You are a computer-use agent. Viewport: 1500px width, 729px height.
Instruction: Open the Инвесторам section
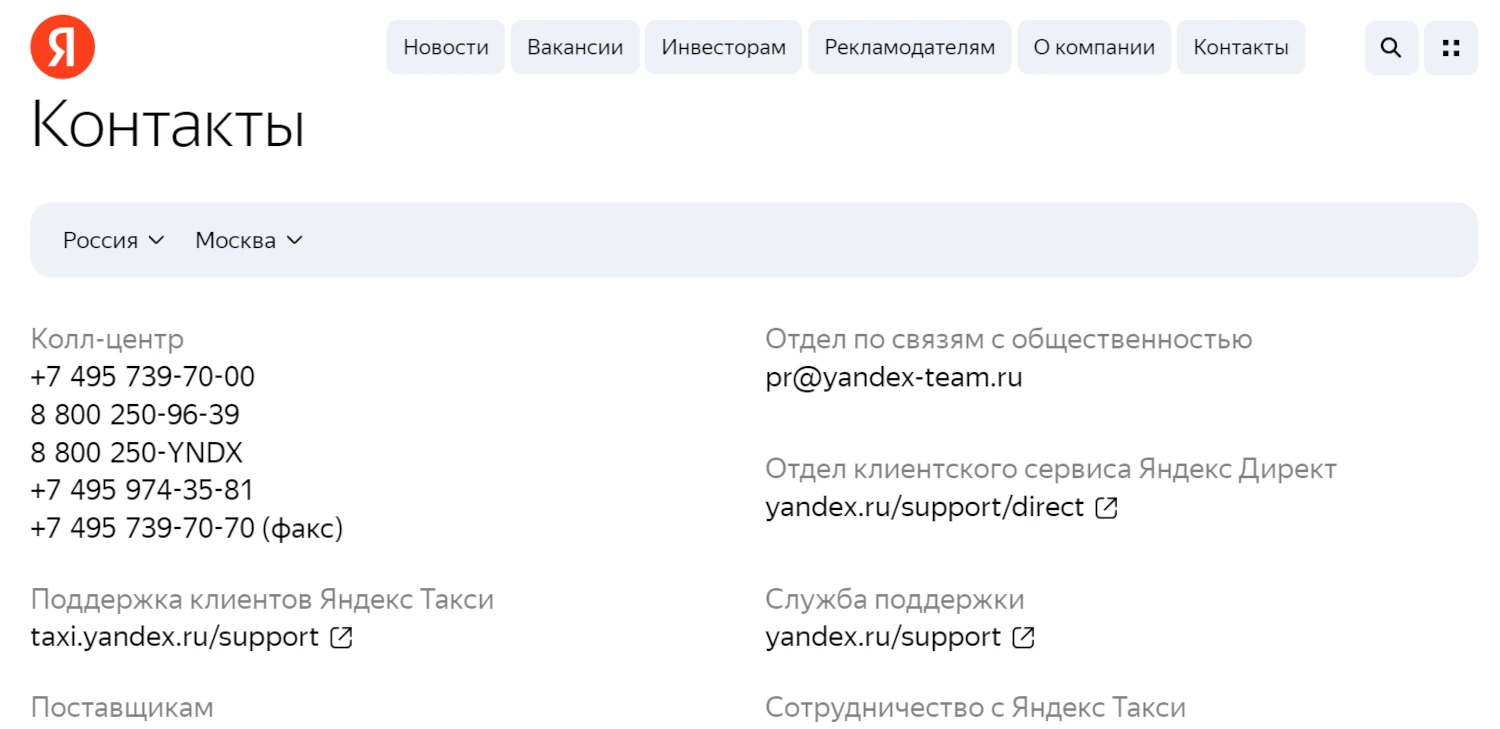tap(722, 46)
